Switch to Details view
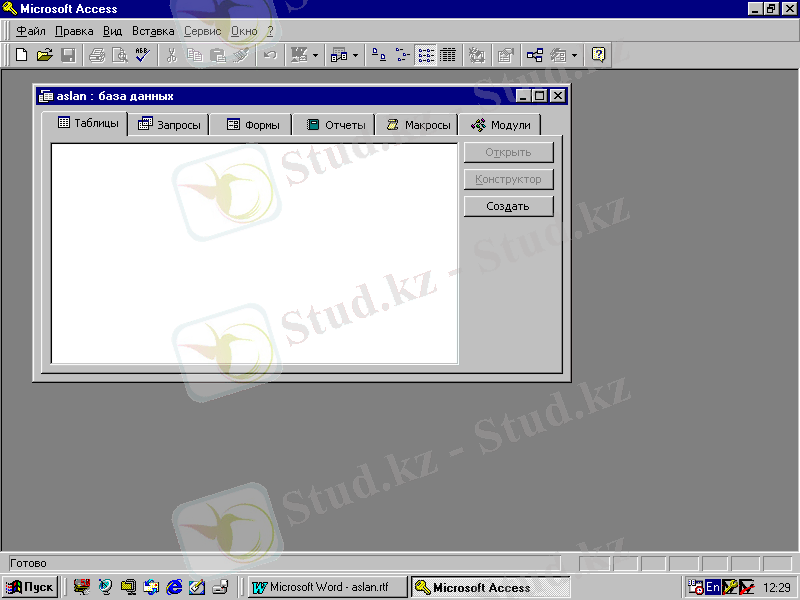The width and height of the screenshot is (800, 600). (448, 55)
